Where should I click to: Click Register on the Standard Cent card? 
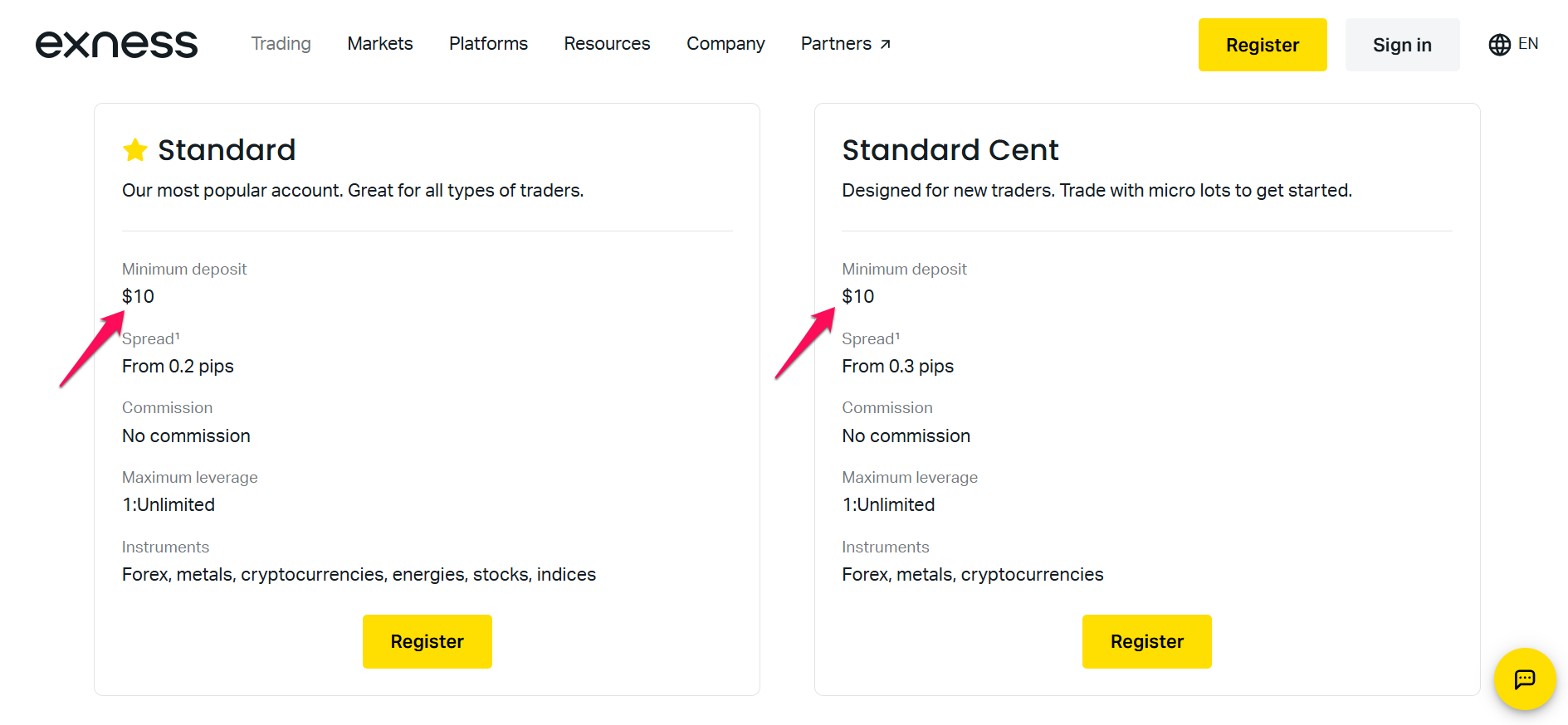click(1146, 640)
